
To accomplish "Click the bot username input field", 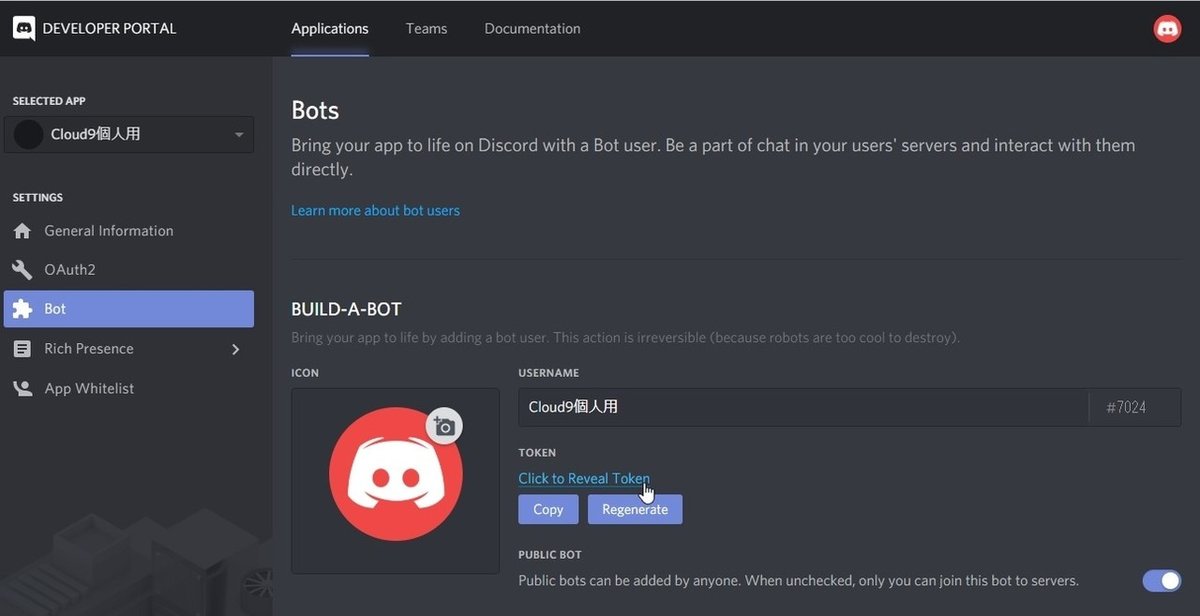I will [x=803, y=407].
